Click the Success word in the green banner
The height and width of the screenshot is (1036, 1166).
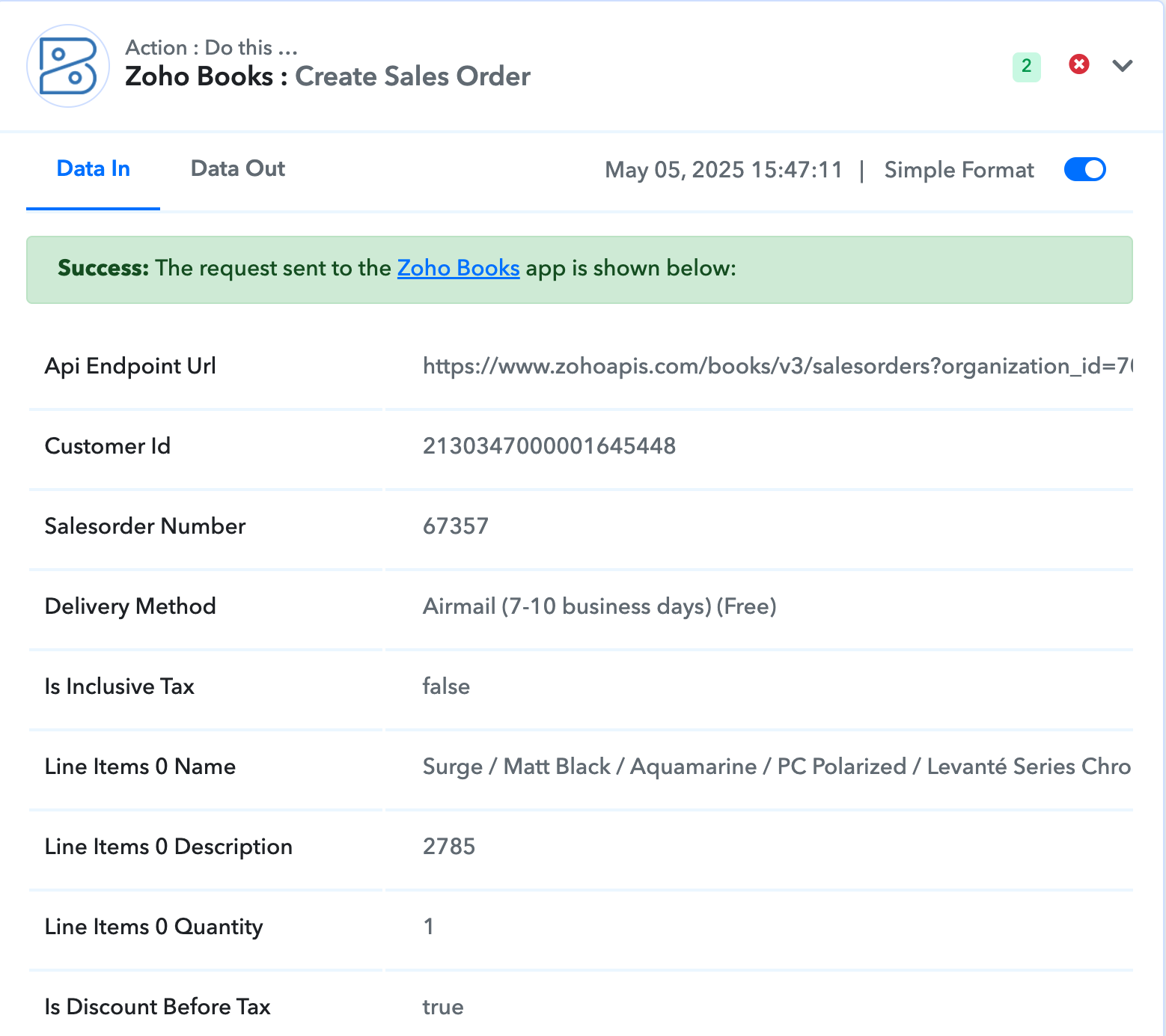pyautogui.click(x=103, y=268)
